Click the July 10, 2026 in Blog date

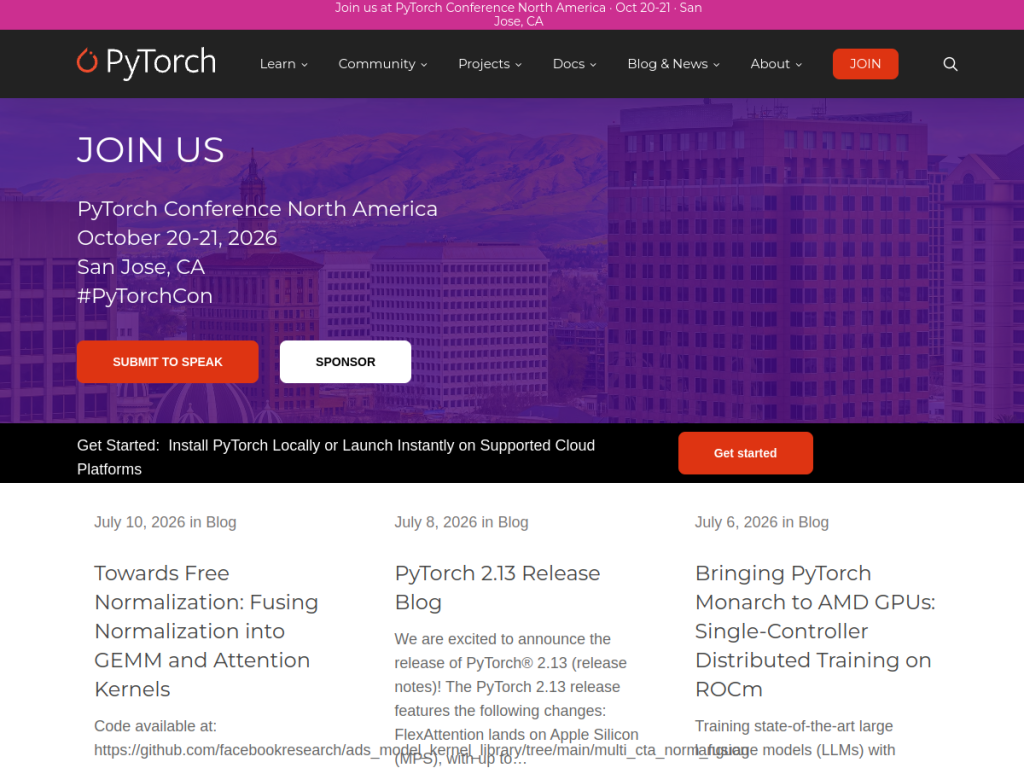point(165,522)
